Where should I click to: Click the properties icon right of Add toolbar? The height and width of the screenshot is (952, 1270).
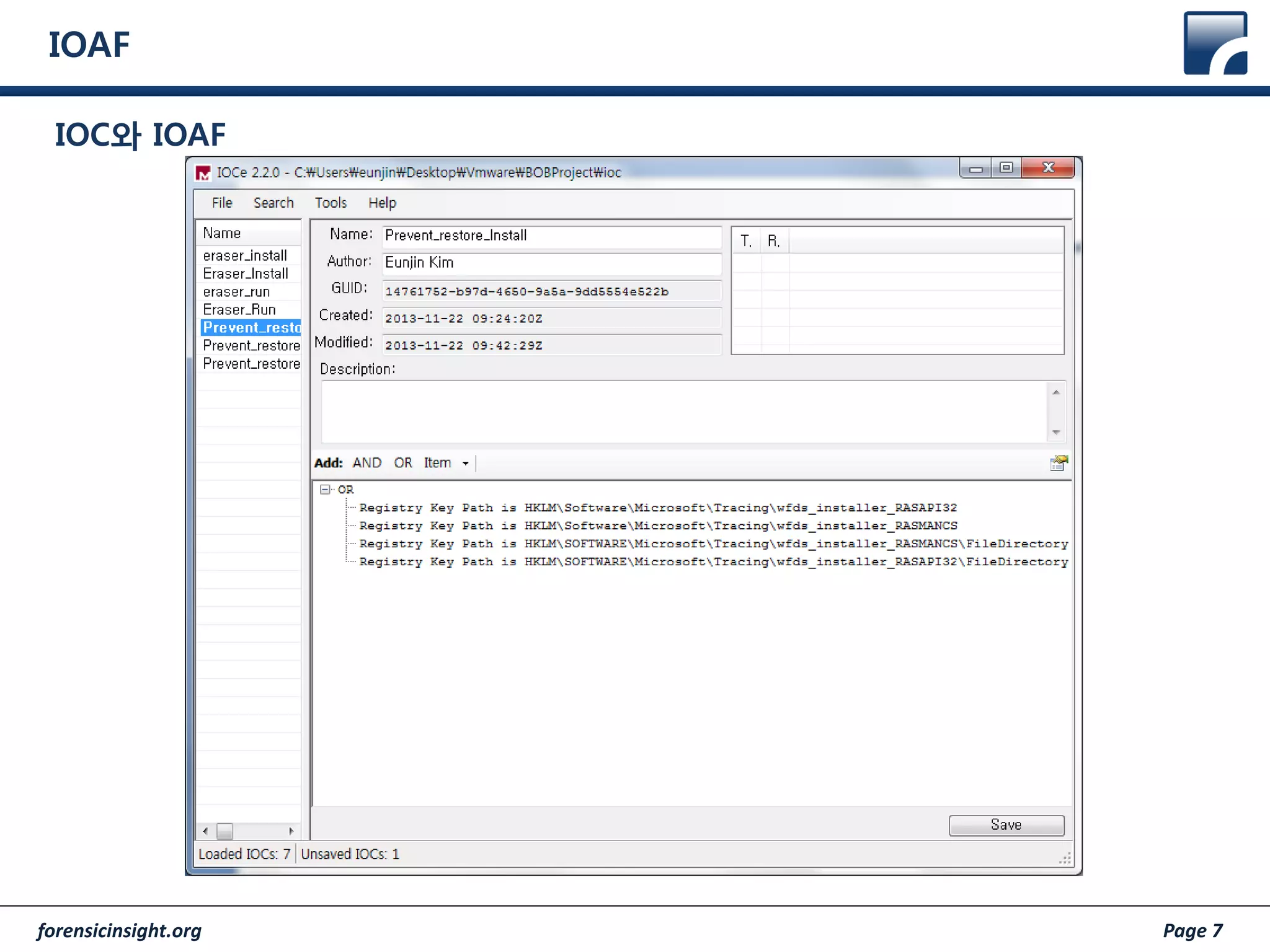1059,463
